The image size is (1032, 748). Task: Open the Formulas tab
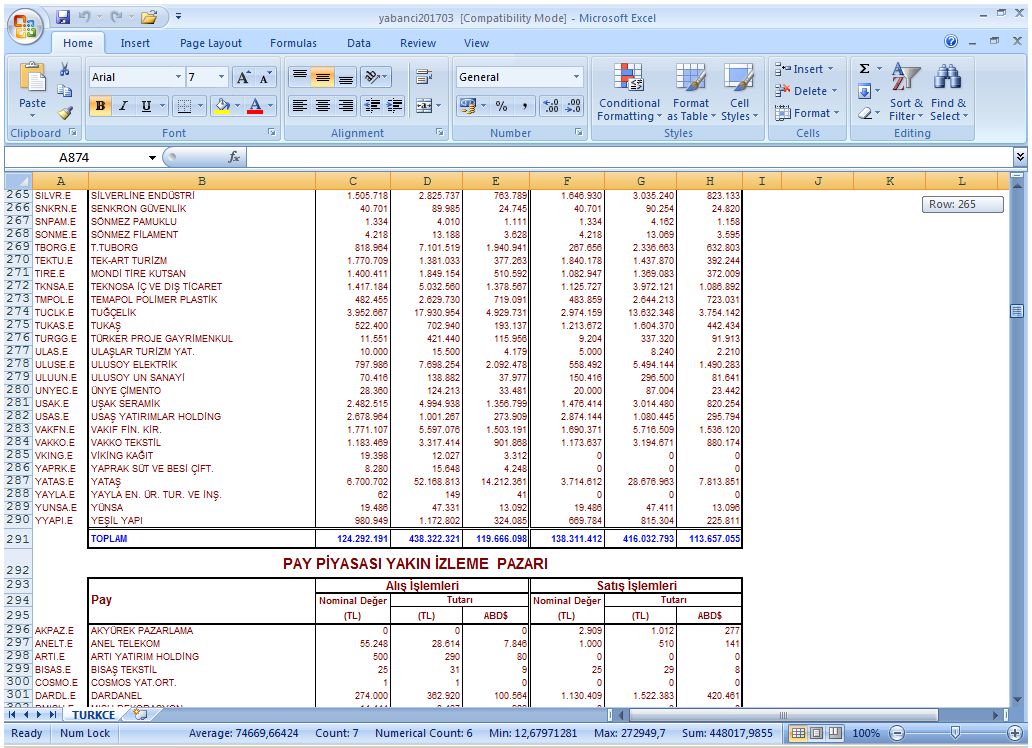click(294, 43)
